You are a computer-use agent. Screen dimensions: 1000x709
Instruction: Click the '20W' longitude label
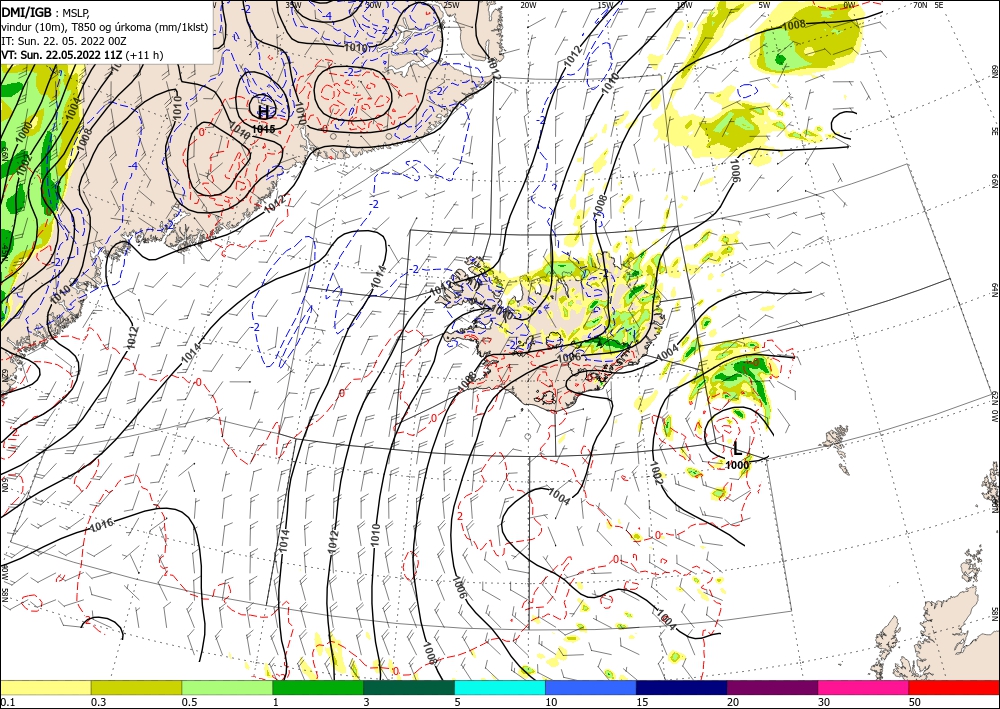tap(528, 5)
